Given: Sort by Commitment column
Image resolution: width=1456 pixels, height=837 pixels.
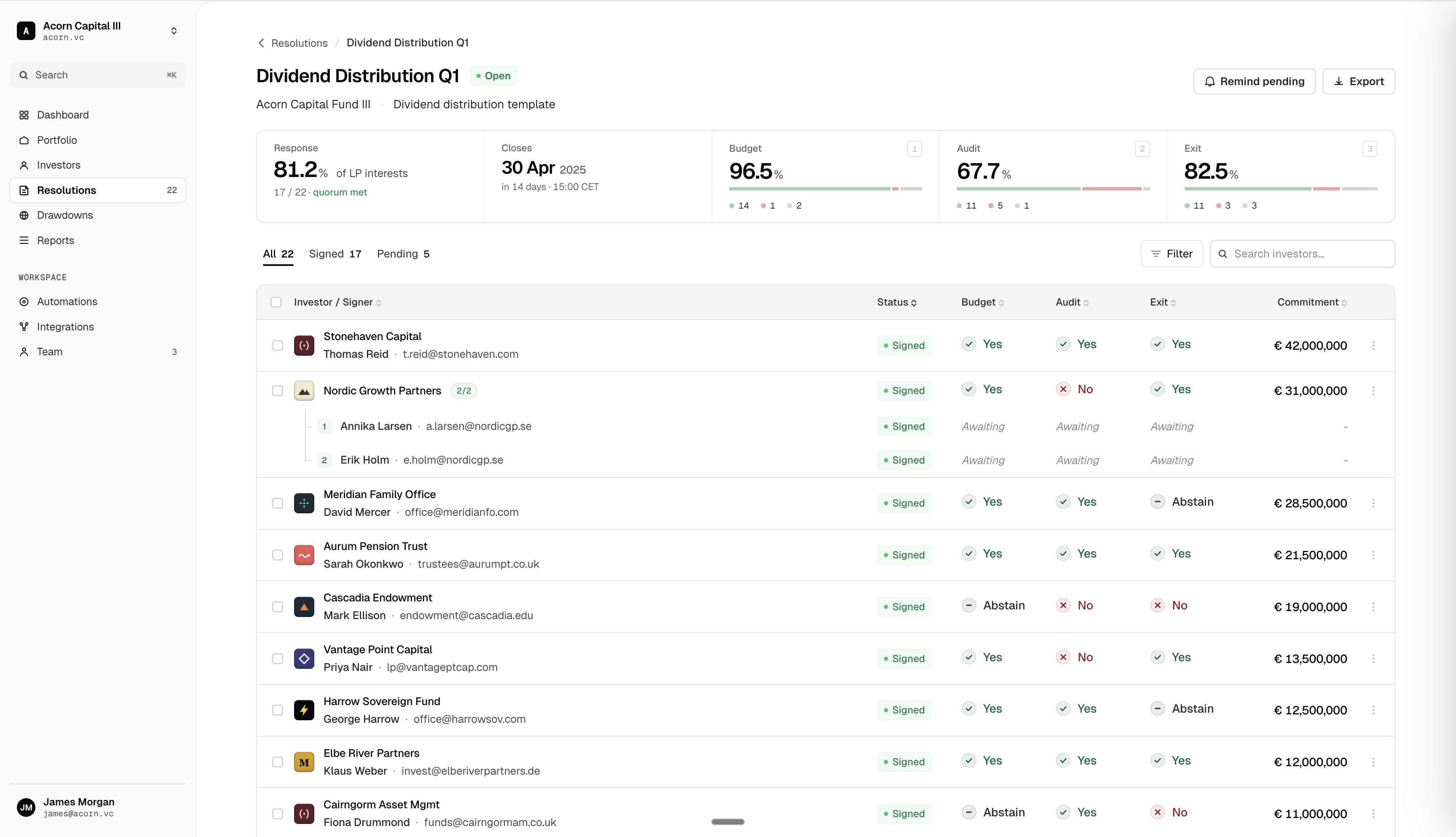Looking at the screenshot, I should 1312,302.
